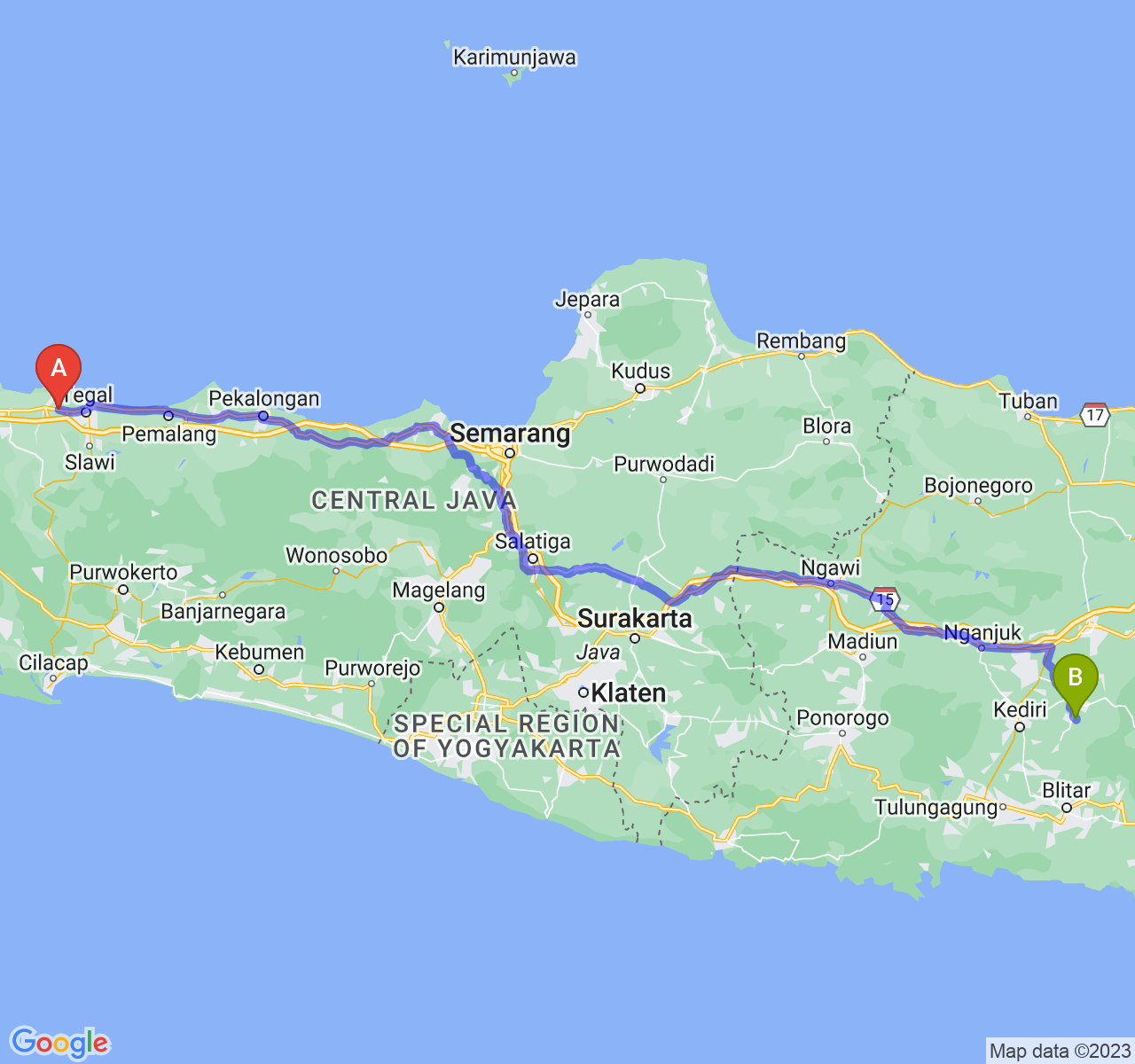Click the Magelang city dot
The width and height of the screenshot is (1135, 1064).
coord(439,607)
